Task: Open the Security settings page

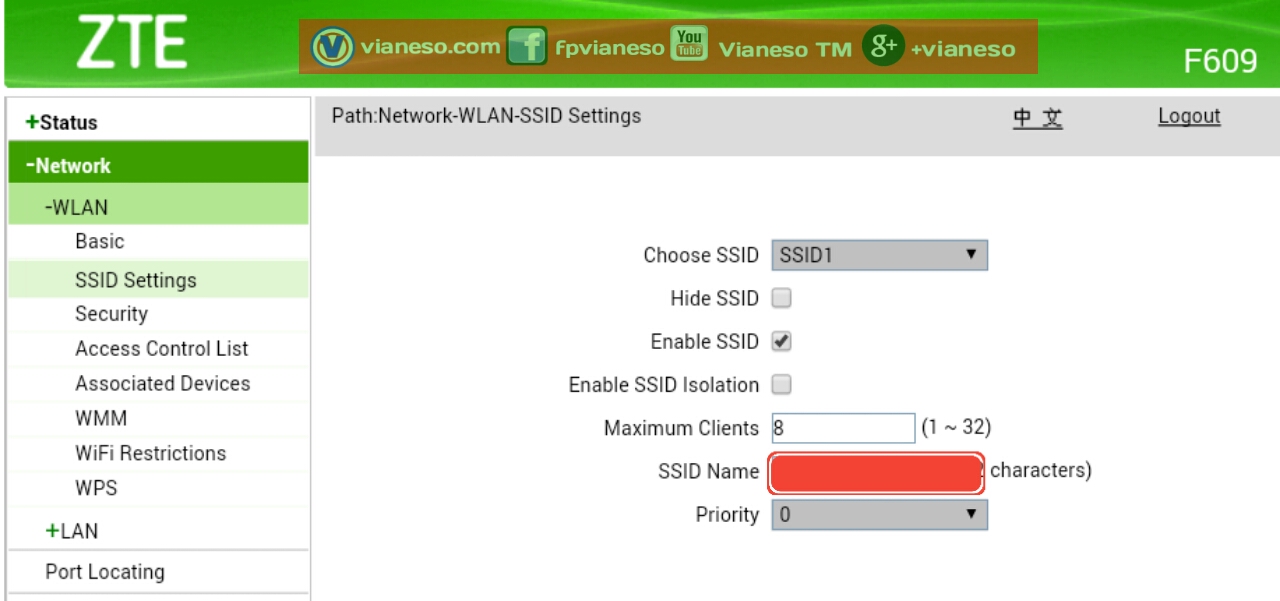Action: [x=113, y=313]
